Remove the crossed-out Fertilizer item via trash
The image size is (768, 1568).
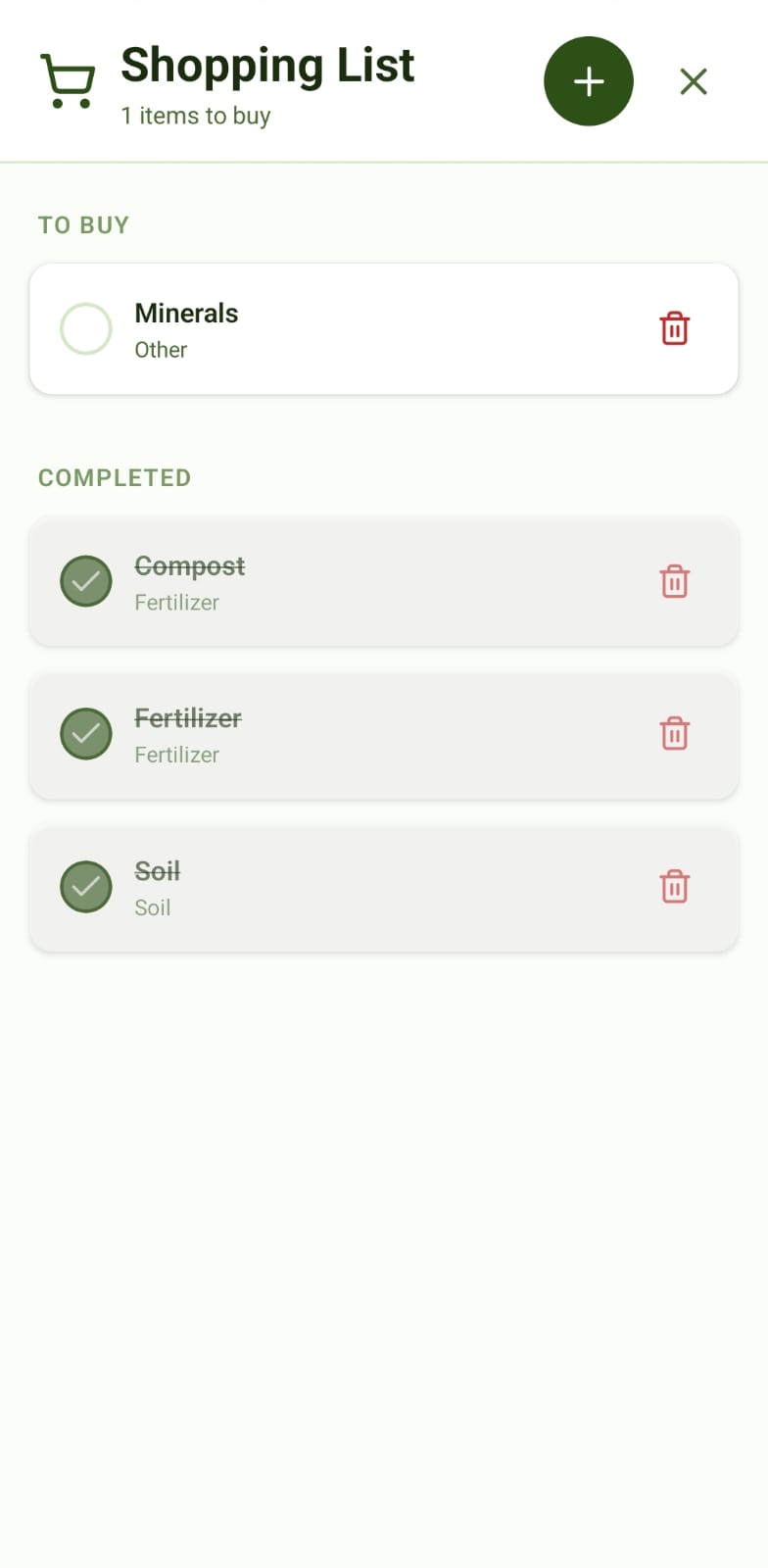pyautogui.click(x=674, y=733)
